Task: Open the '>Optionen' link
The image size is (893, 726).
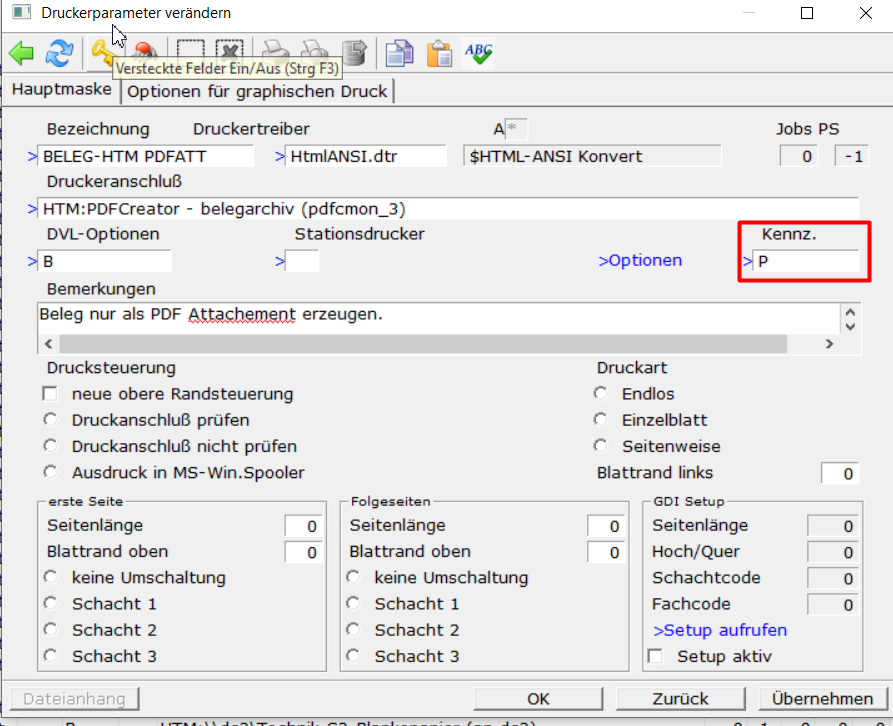Action: coord(640,260)
